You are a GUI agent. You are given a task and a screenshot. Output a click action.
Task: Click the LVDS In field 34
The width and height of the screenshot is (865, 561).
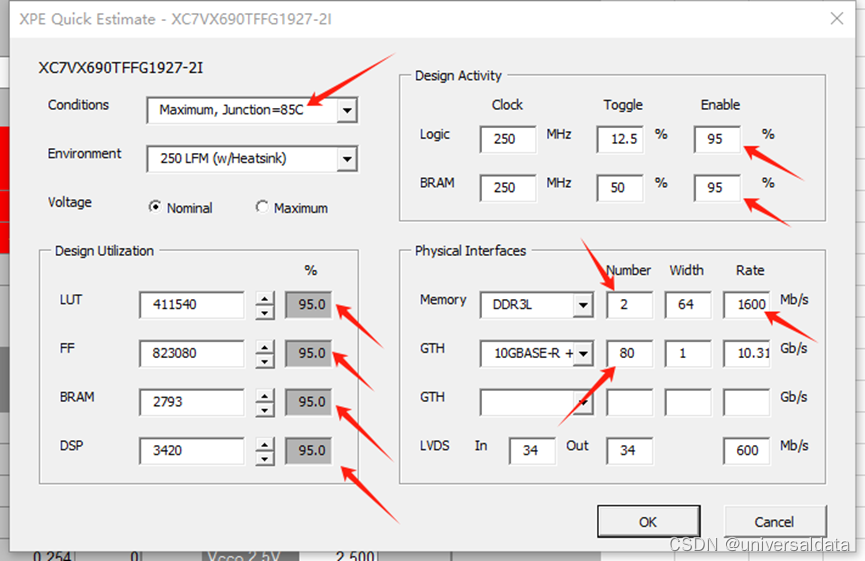[532, 451]
